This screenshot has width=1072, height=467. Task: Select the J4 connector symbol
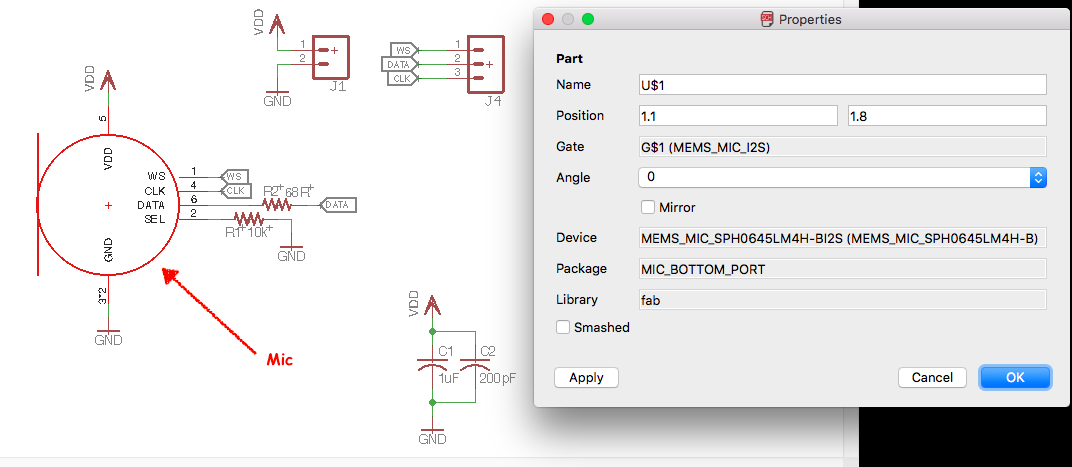[486, 64]
